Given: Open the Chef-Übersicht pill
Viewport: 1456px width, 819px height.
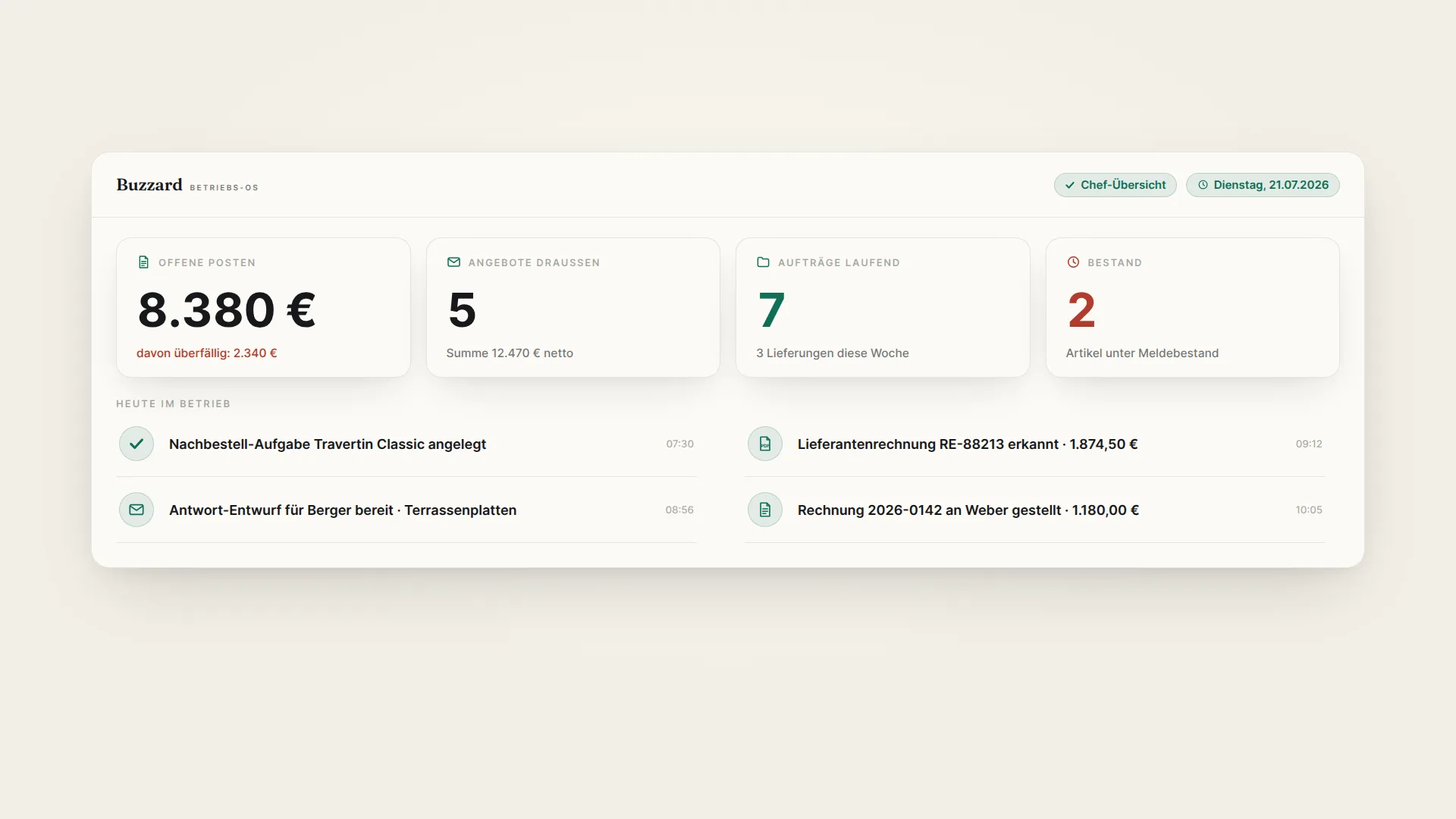Looking at the screenshot, I should (x=1115, y=185).
